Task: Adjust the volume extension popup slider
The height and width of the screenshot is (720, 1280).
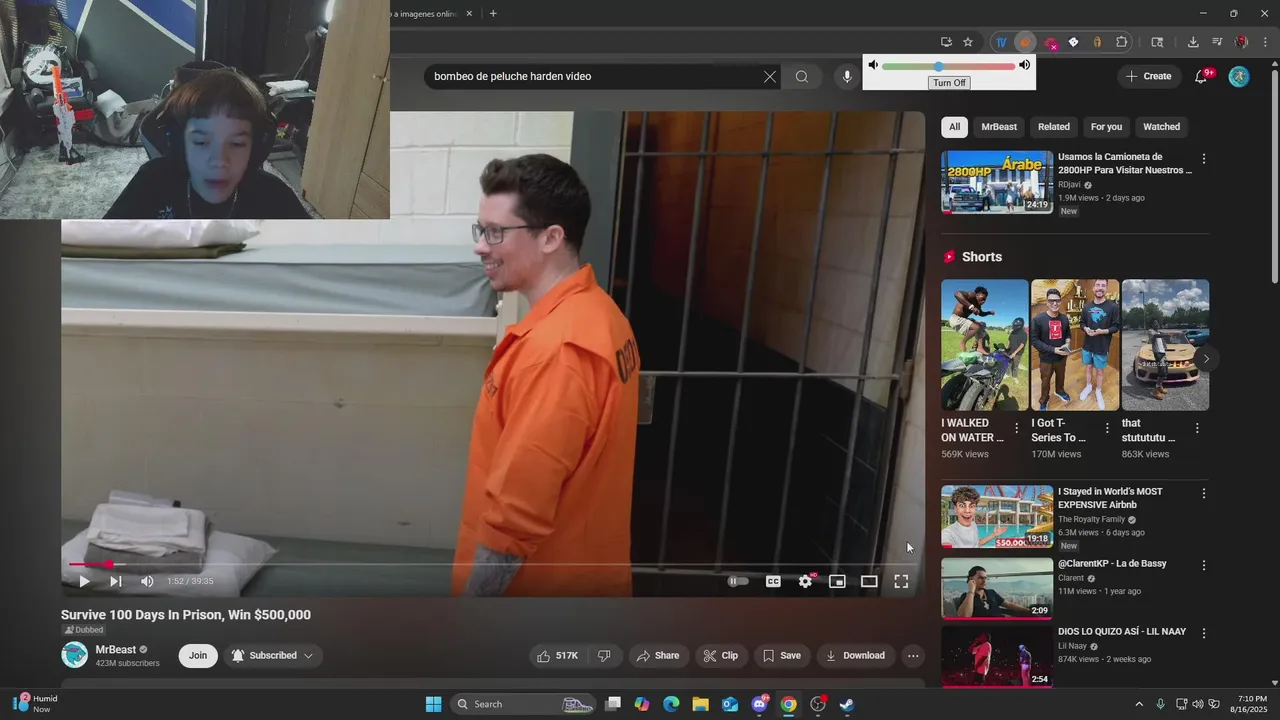Action: [948, 66]
